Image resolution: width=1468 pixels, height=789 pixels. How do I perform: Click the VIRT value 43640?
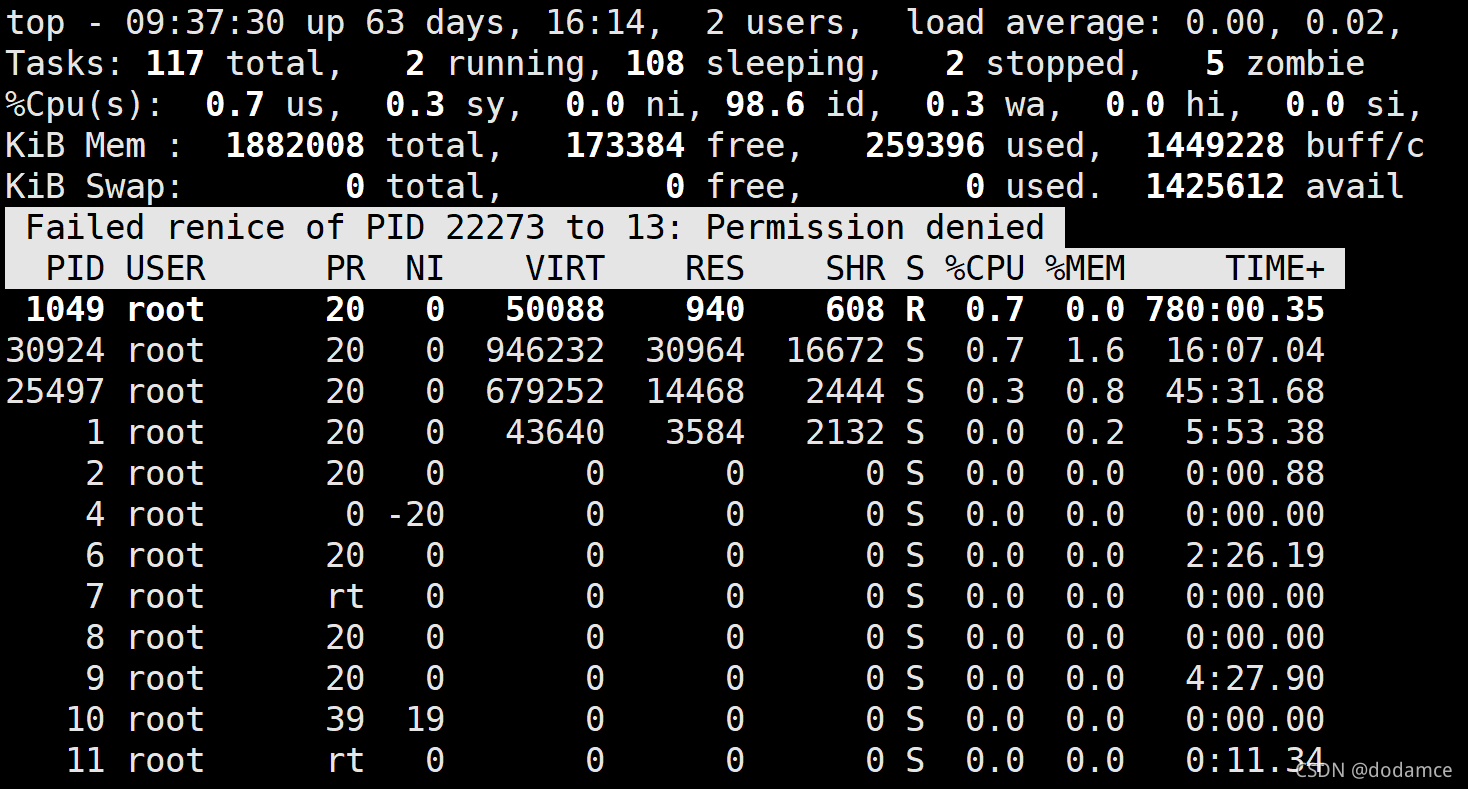[555, 433]
